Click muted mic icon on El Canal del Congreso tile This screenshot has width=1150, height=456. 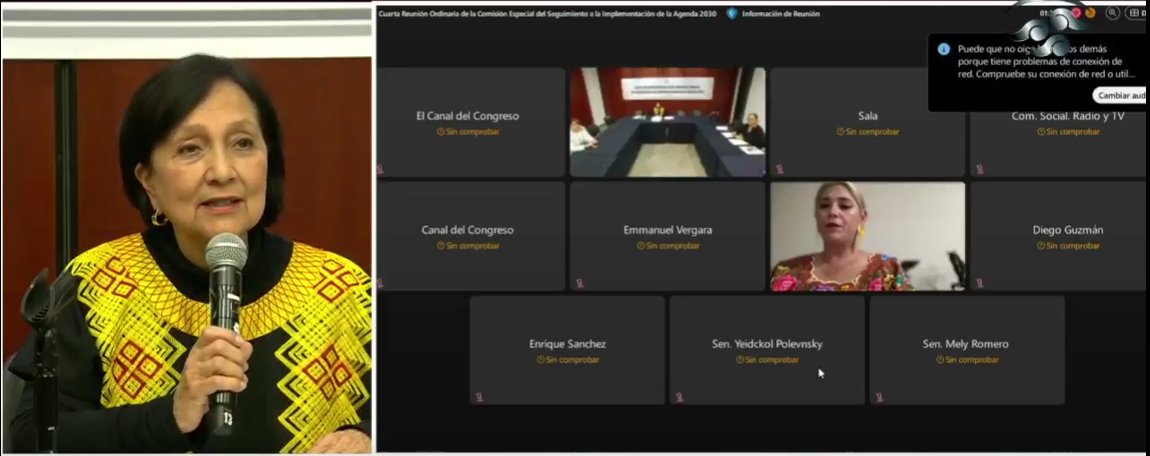380,169
